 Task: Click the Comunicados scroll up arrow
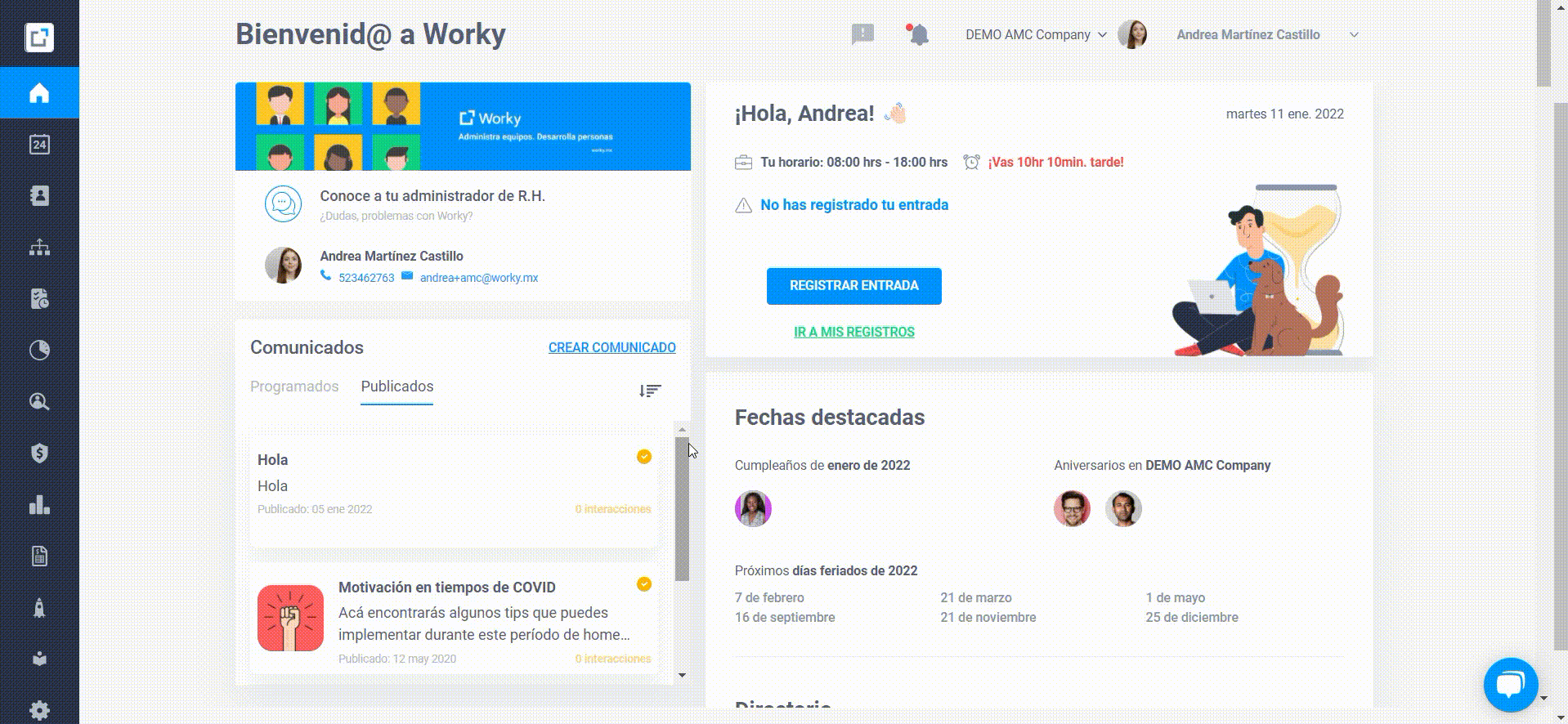tap(682, 430)
